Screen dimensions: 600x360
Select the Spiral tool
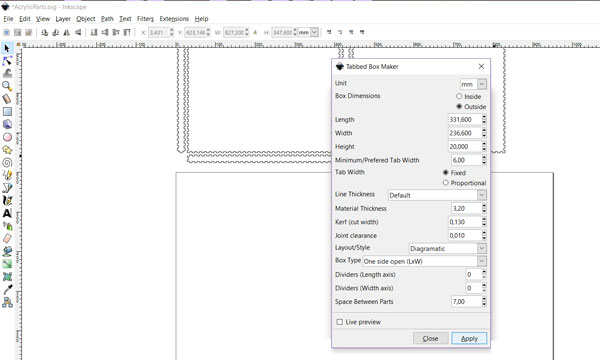pos(7,162)
